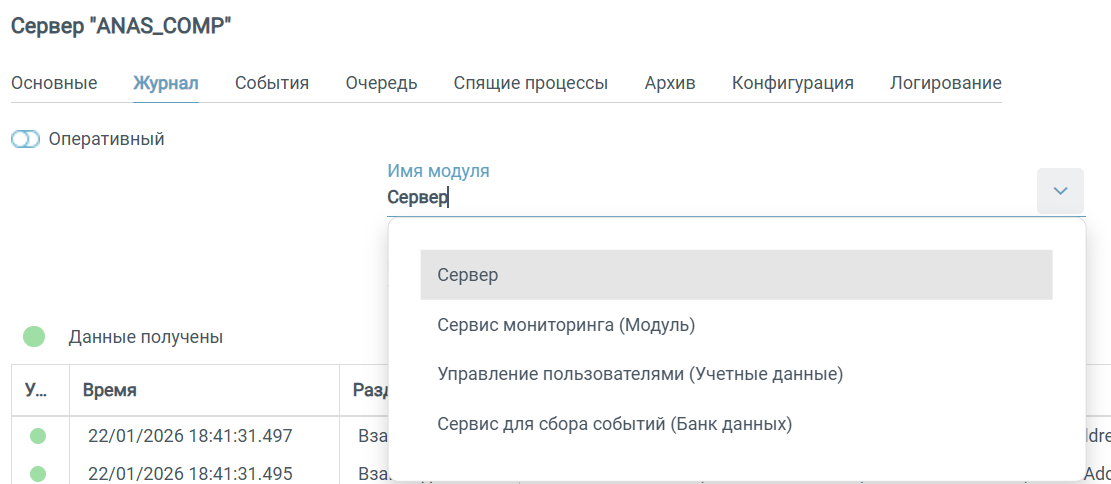
Task: Click green status dot for 18:41:31.495 row
Action: tap(38, 473)
